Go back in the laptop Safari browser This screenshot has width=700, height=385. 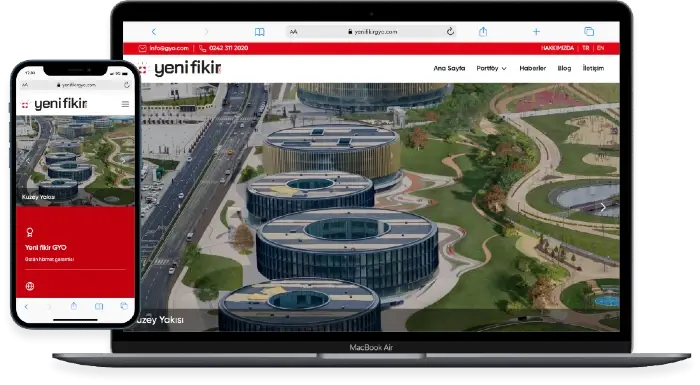[x=154, y=32]
